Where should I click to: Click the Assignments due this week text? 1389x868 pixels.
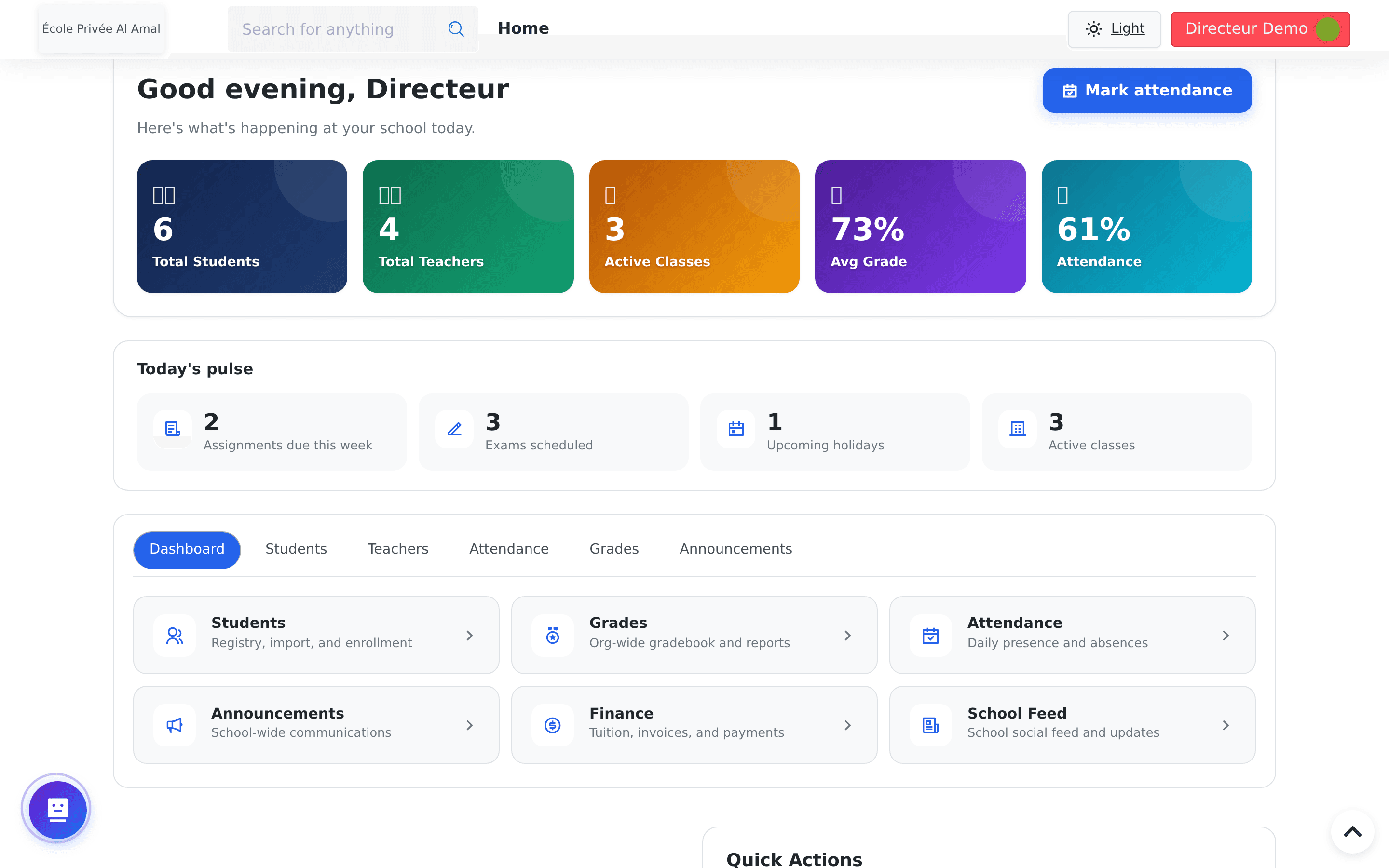[287, 446]
